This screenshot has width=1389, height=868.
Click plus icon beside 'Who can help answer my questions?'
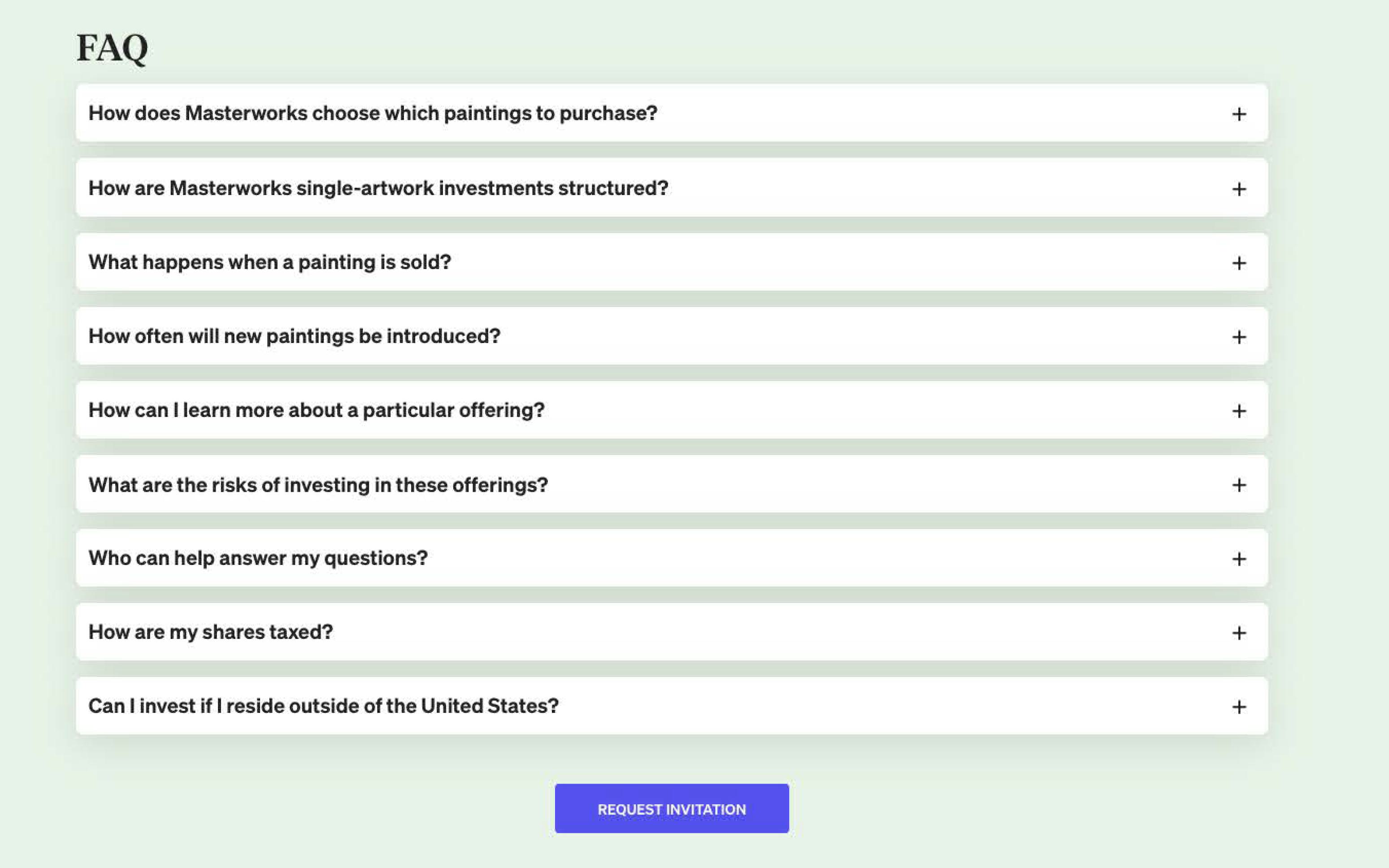click(1239, 559)
